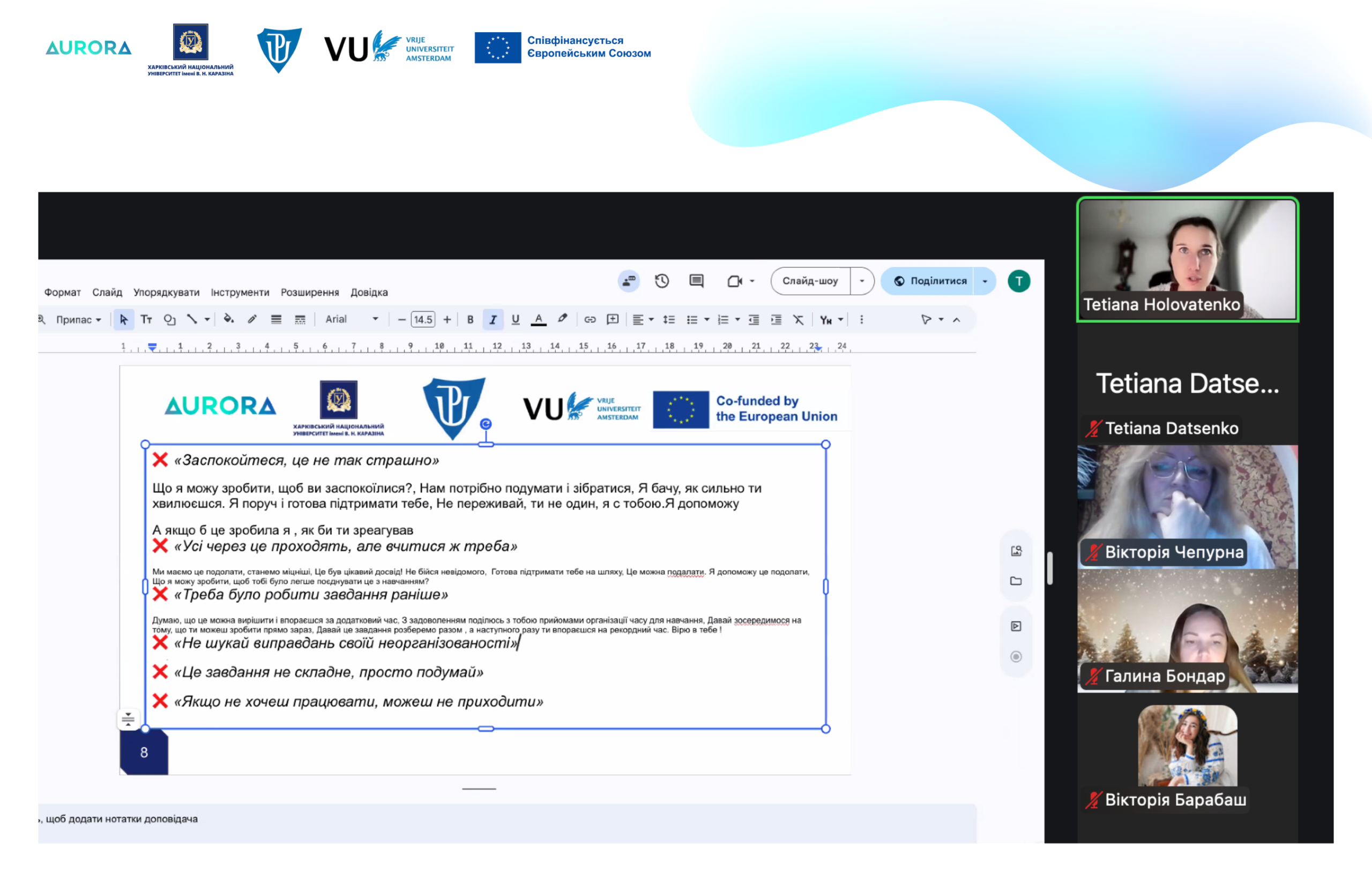Start the Слайд-шоу presentation
Viewport: 1372px width, 892px height.
810,281
